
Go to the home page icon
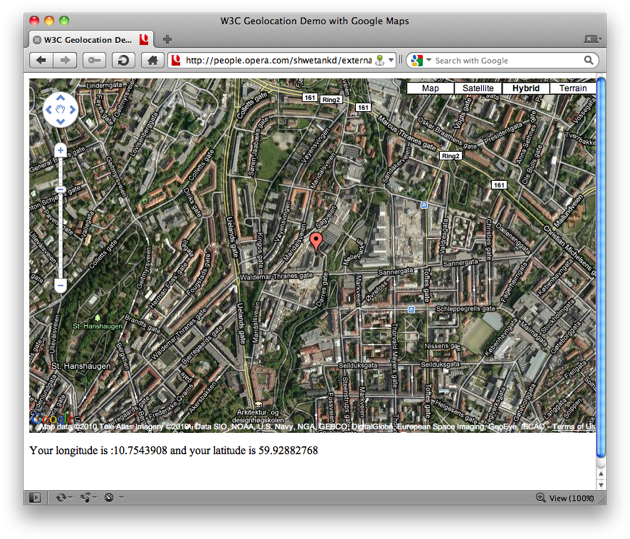153,61
